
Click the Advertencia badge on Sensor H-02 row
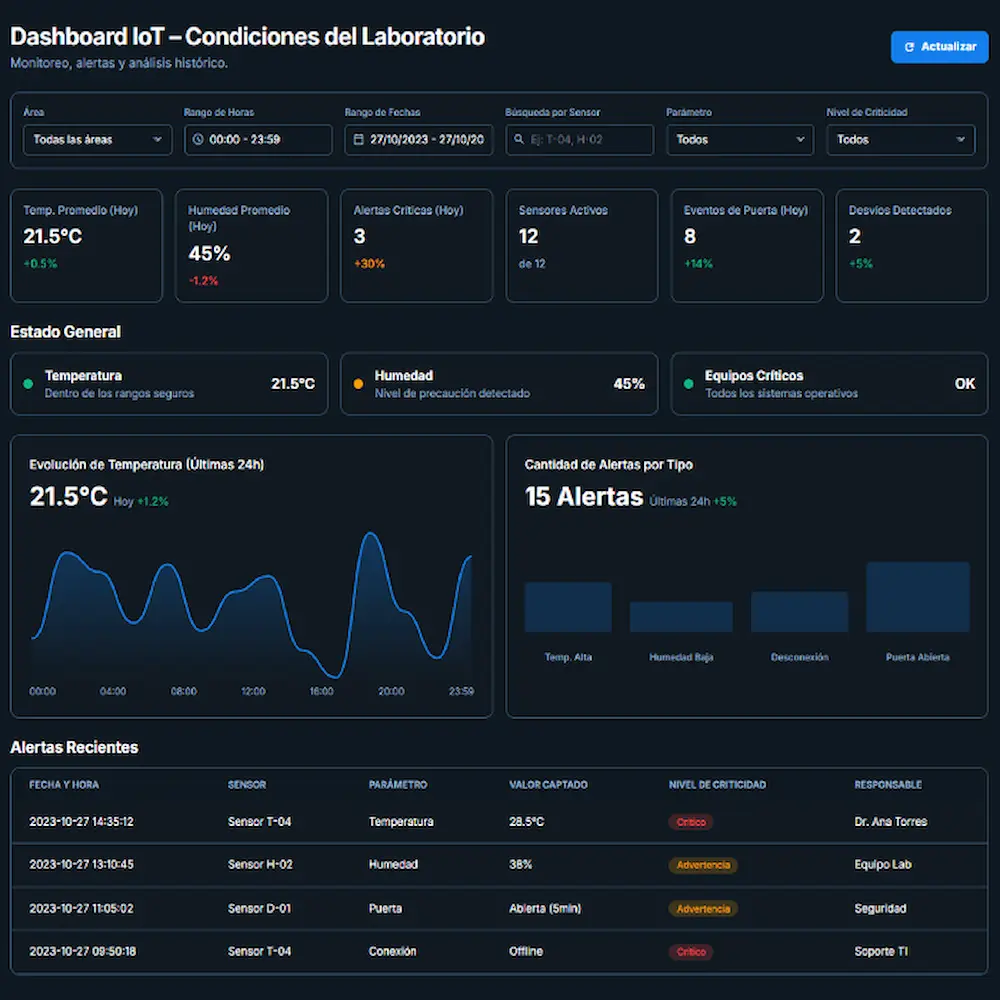point(703,864)
